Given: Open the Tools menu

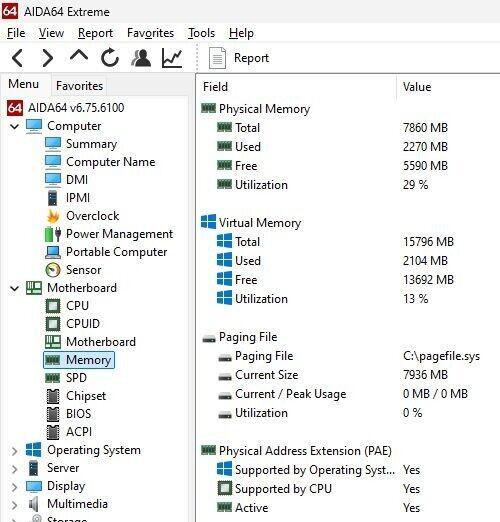Looking at the screenshot, I should pyautogui.click(x=201, y=33).
